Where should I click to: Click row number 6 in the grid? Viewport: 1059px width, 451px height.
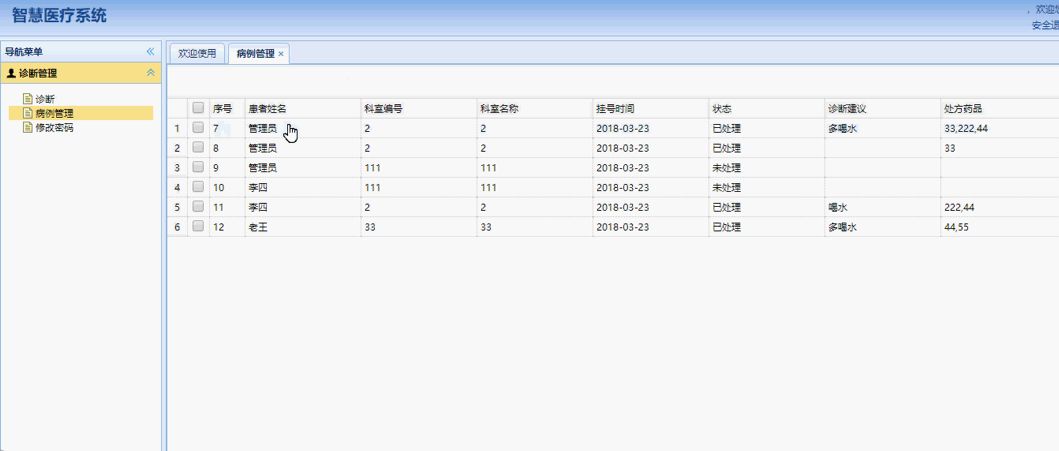pos(177,228)
